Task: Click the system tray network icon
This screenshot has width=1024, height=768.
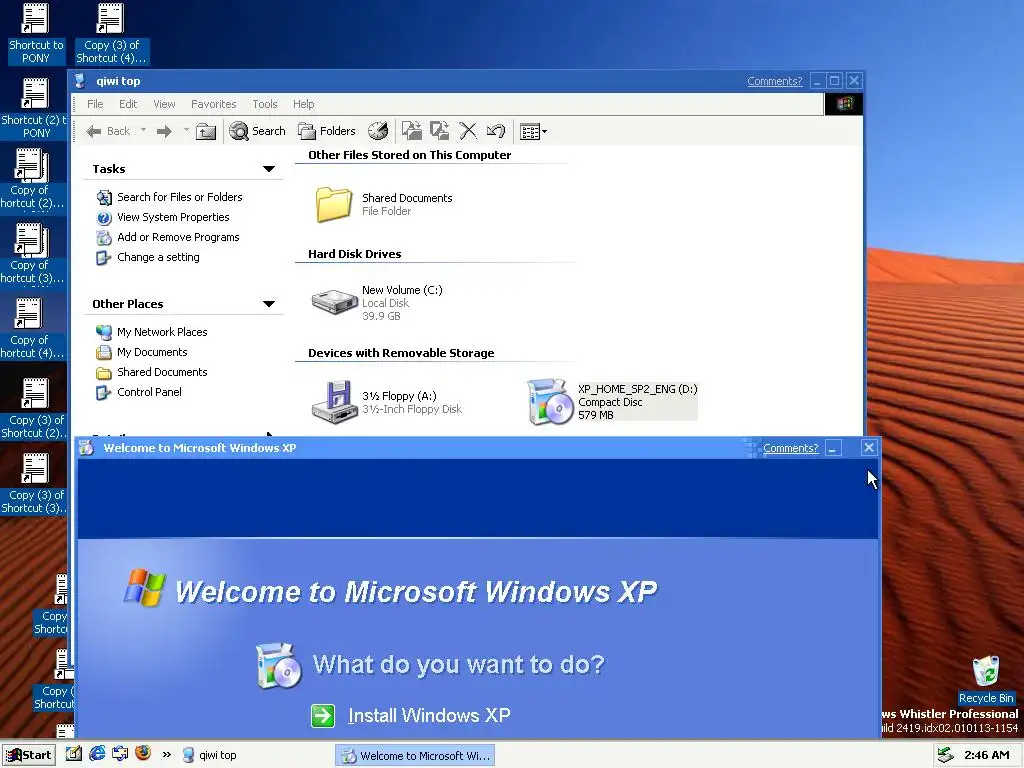Action: (946, 756)
